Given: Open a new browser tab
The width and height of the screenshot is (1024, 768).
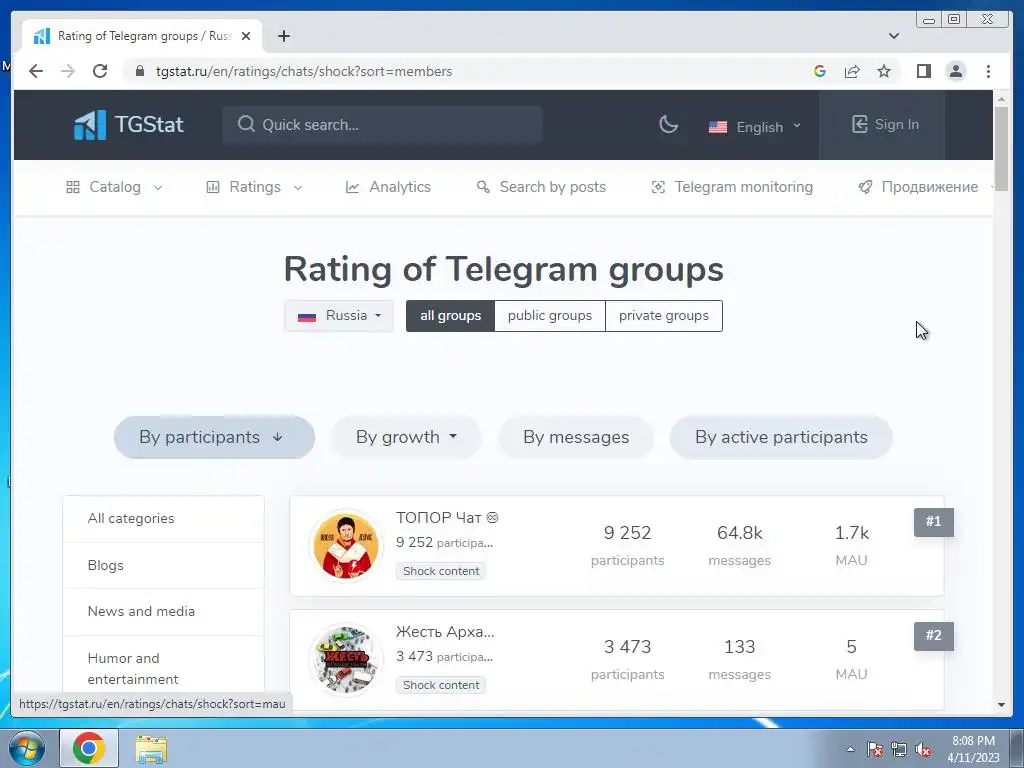Looking at the screenshot, I should [283, 36].
